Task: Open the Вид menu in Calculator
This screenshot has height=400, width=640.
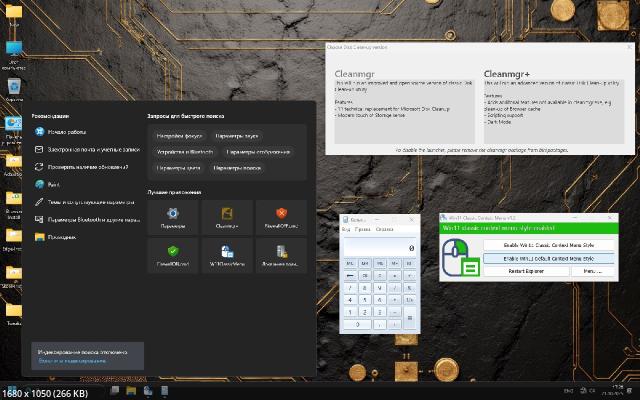Action: 346,229
